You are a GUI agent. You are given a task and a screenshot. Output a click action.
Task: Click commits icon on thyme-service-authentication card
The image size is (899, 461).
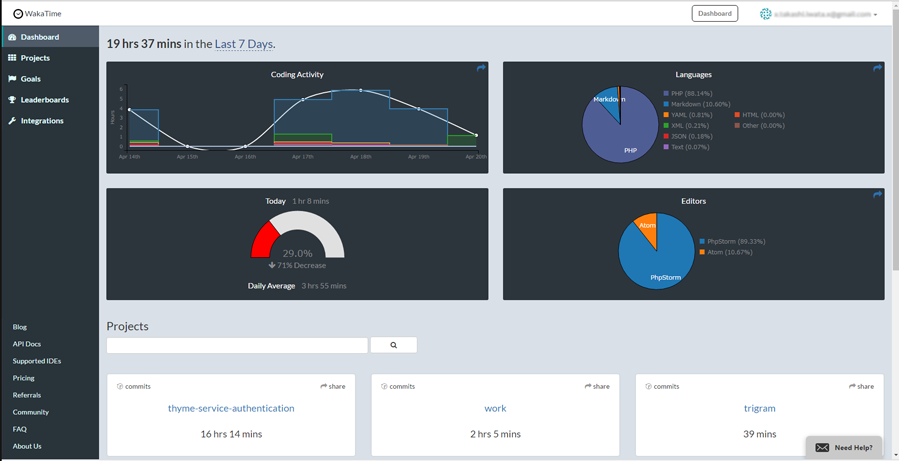click(120, 386)
